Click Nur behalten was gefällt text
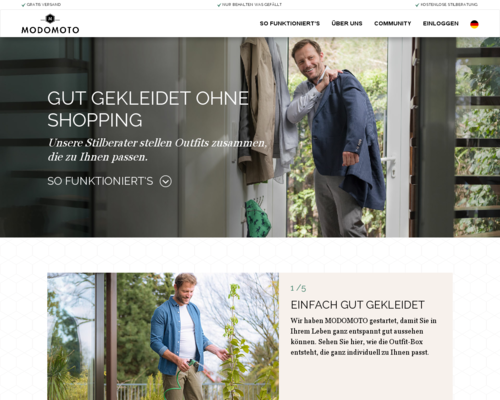 click(252, 5)
